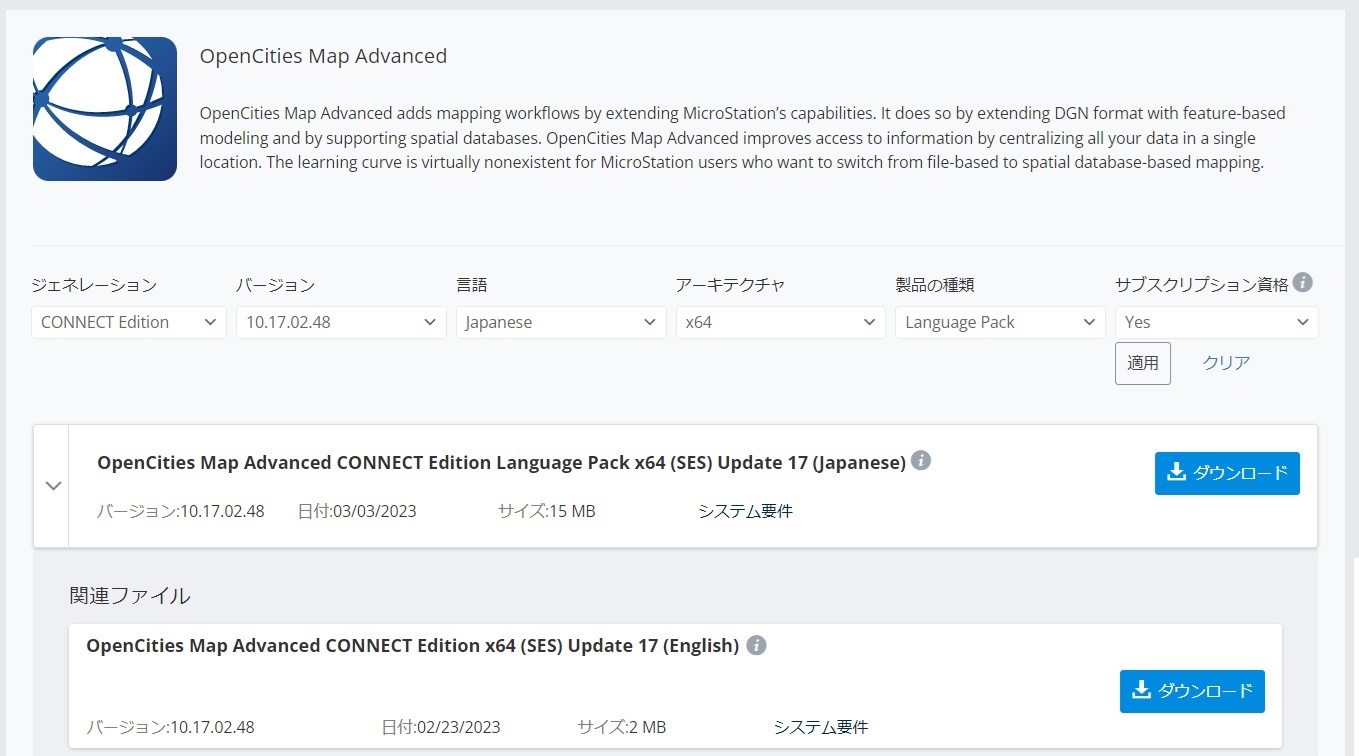Open the 言語 Japanese dropdown
This screenshot has width=1359, height=756.
pyautogui.click(x=561, y=322)
